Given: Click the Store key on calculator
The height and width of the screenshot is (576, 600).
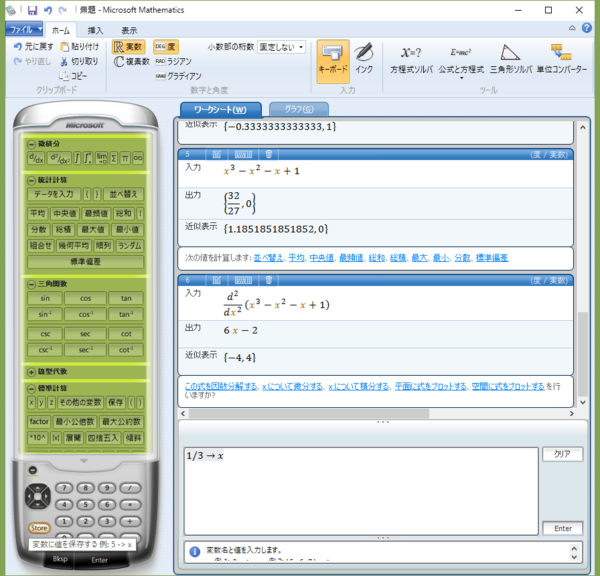Looking at the screenshot, I should point(39,528).
